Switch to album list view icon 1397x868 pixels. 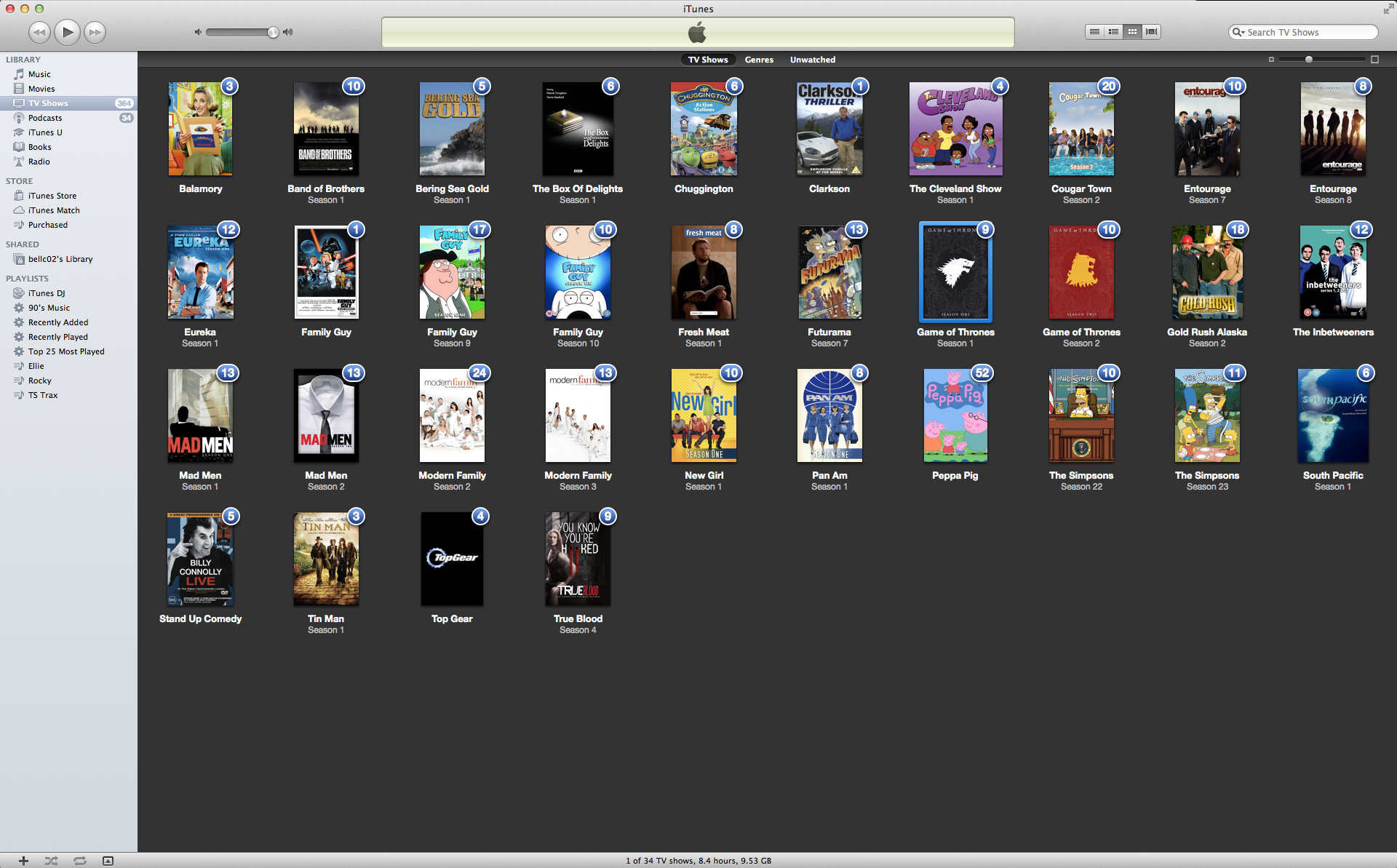(1113, 32)
